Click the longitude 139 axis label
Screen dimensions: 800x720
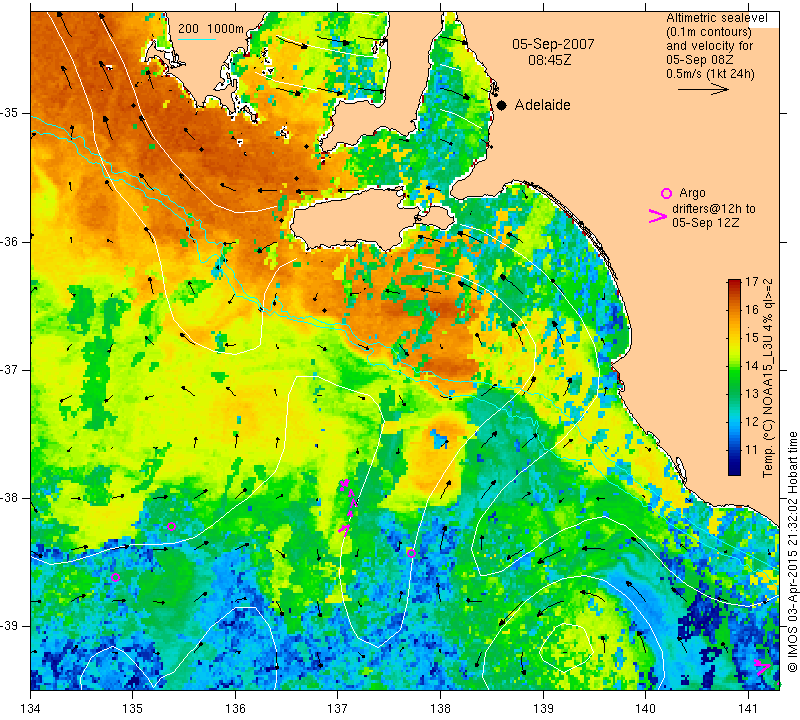click(543, 709)
